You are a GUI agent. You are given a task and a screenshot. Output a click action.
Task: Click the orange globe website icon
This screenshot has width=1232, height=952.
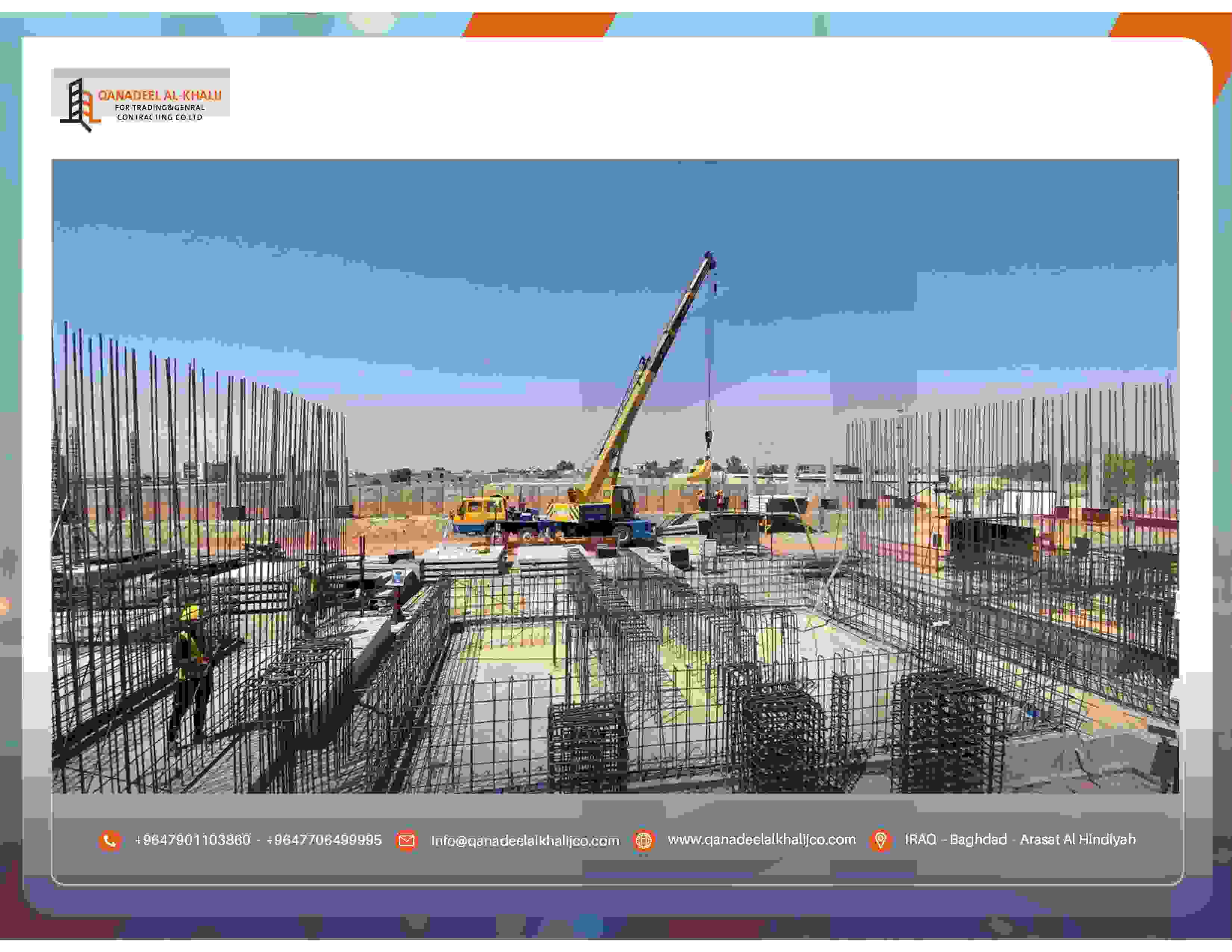click(x=644, y=841)
